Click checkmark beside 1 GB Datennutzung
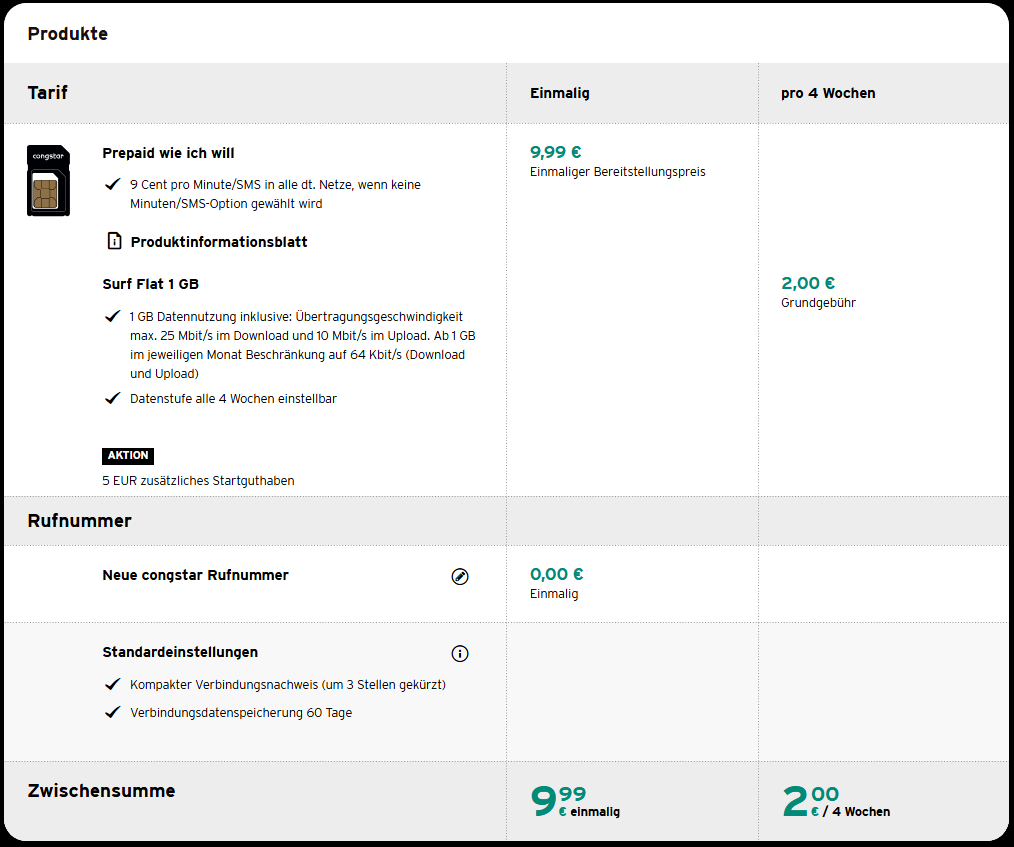The height and width of the screenshot is (847, 1014). [x=113, y=317]
